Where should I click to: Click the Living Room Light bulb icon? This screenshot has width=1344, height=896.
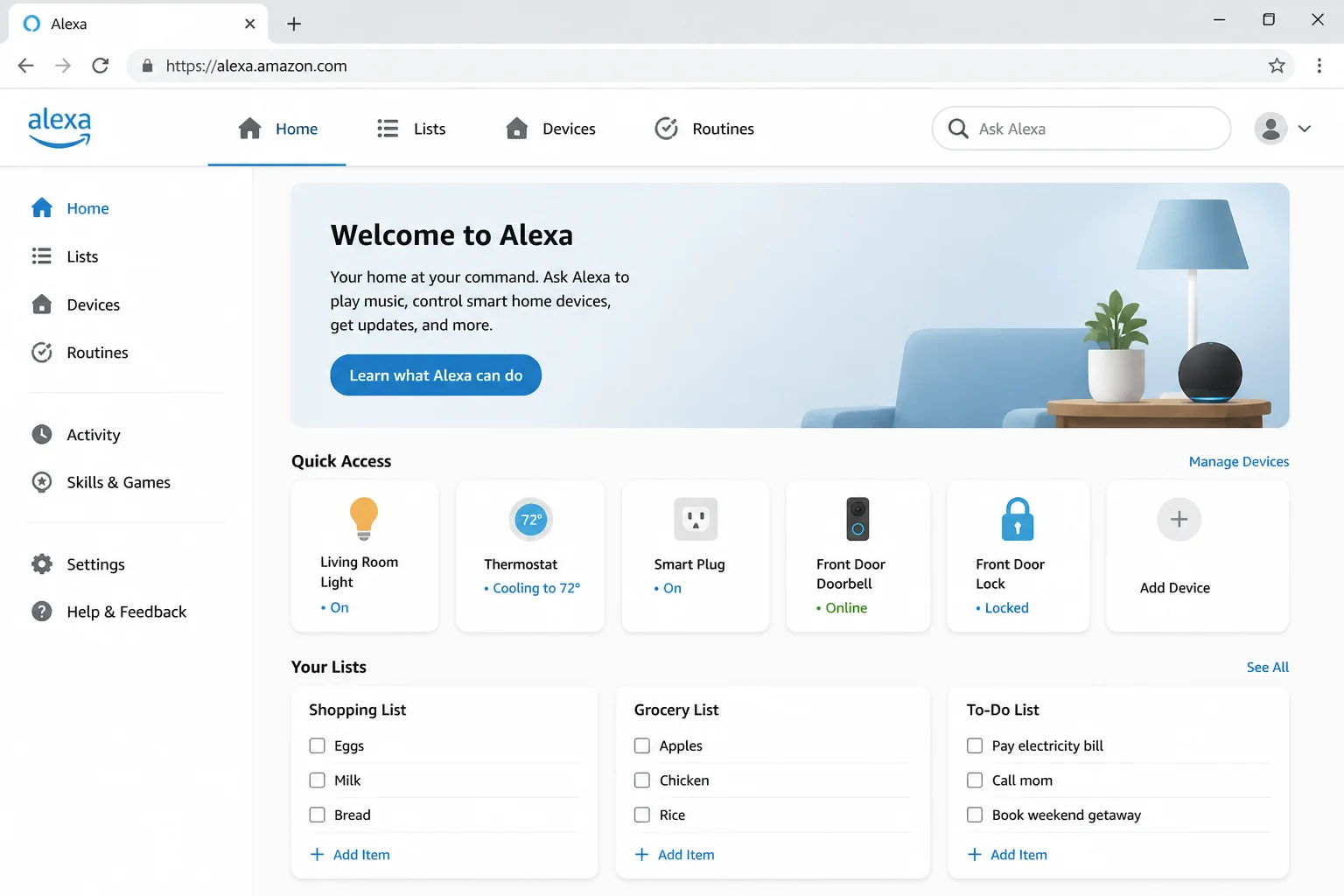pos(364,518)
